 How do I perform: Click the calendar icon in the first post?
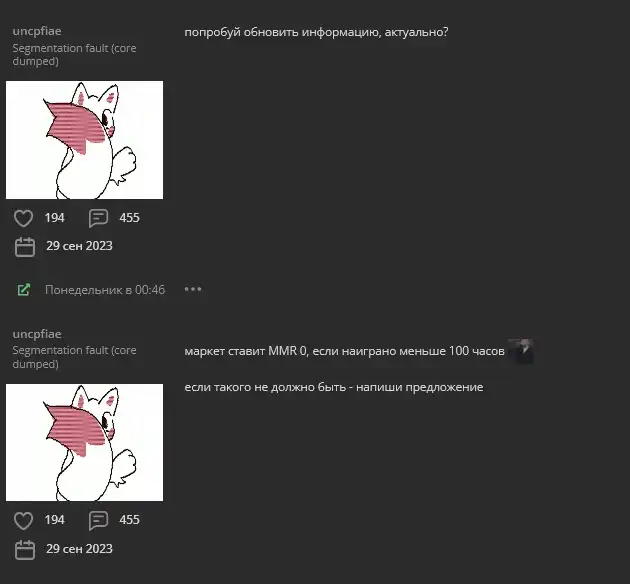(25, 247)
